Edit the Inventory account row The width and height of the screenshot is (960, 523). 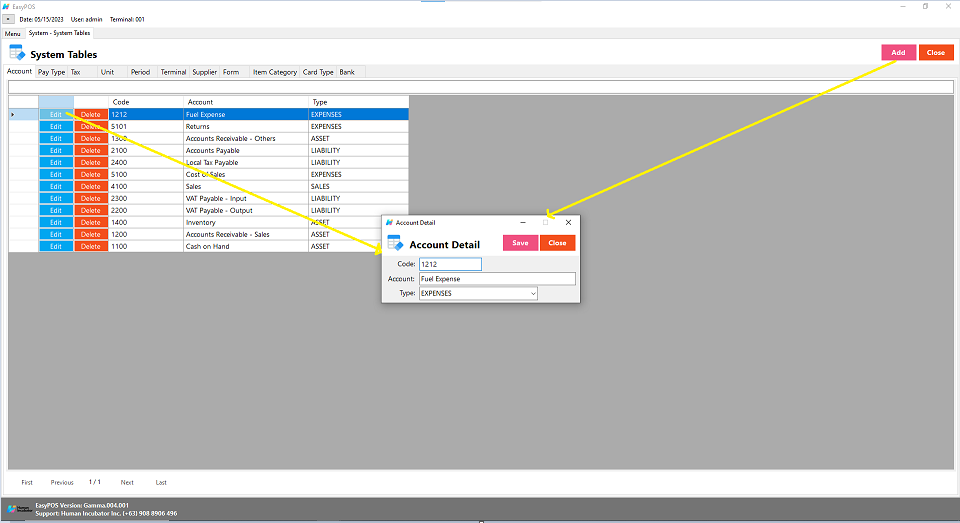pos(56,222)
